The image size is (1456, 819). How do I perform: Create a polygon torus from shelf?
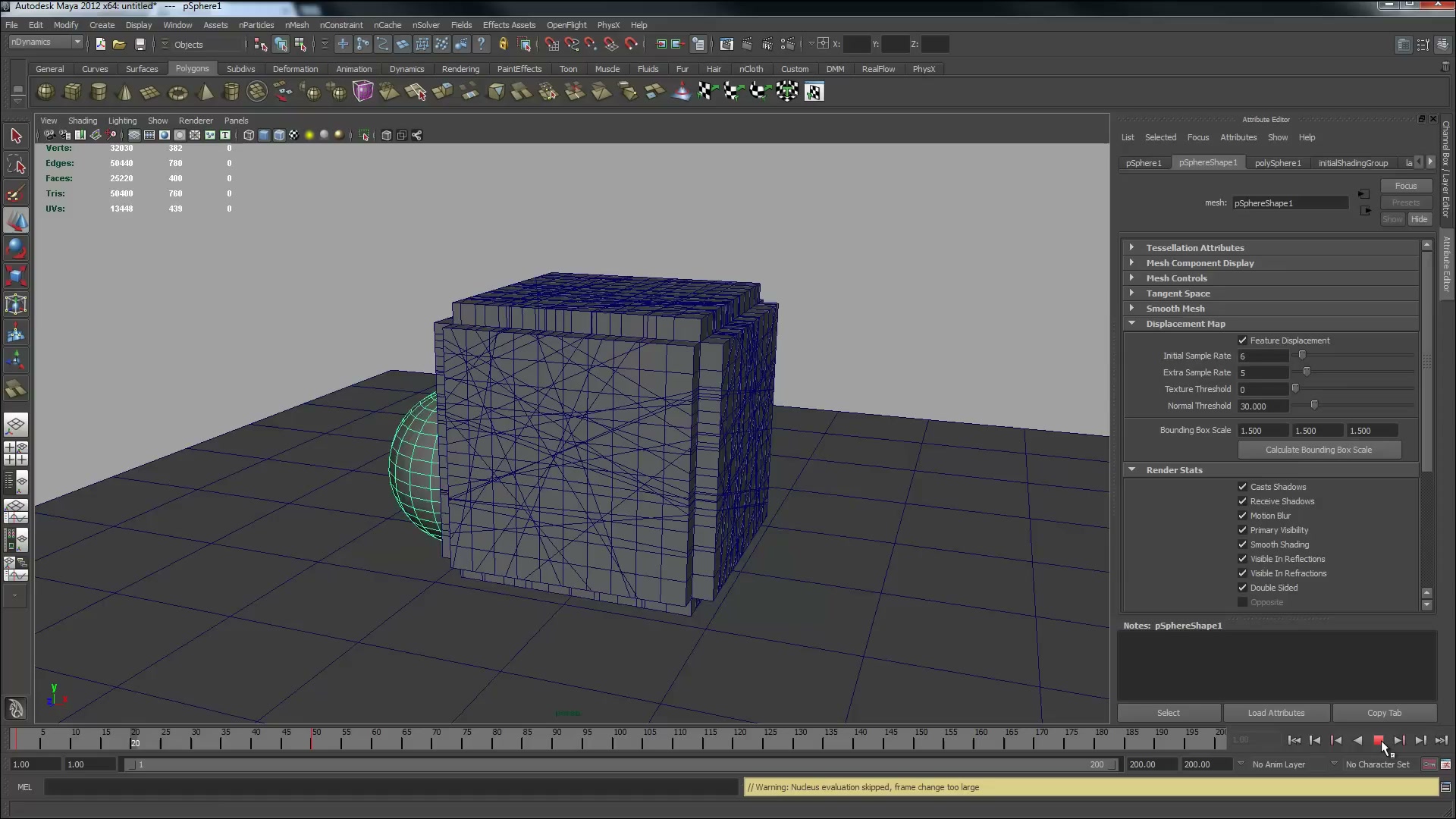(177, 93)
